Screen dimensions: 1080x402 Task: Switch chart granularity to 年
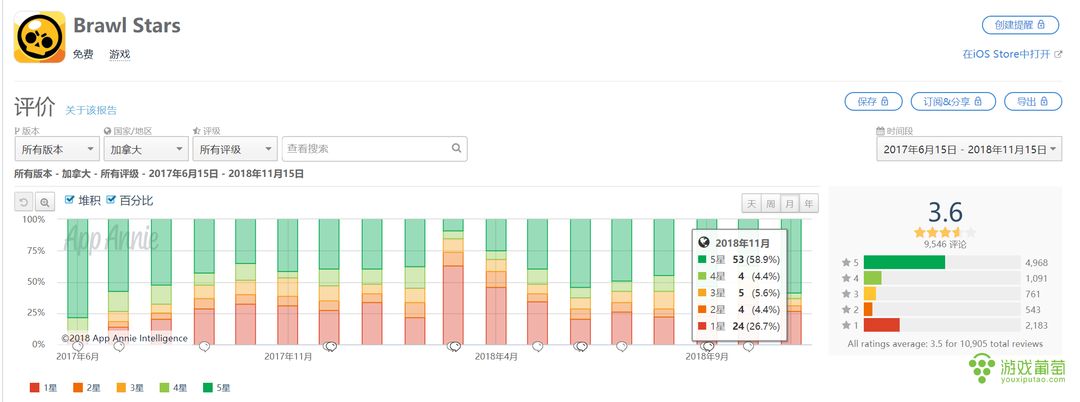pyautogui.click(x=809, y=204)
